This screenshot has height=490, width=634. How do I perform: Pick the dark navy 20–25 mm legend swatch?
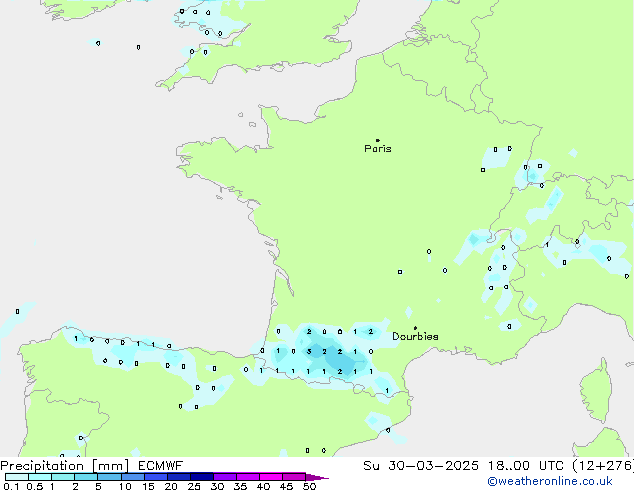point(178,477)
